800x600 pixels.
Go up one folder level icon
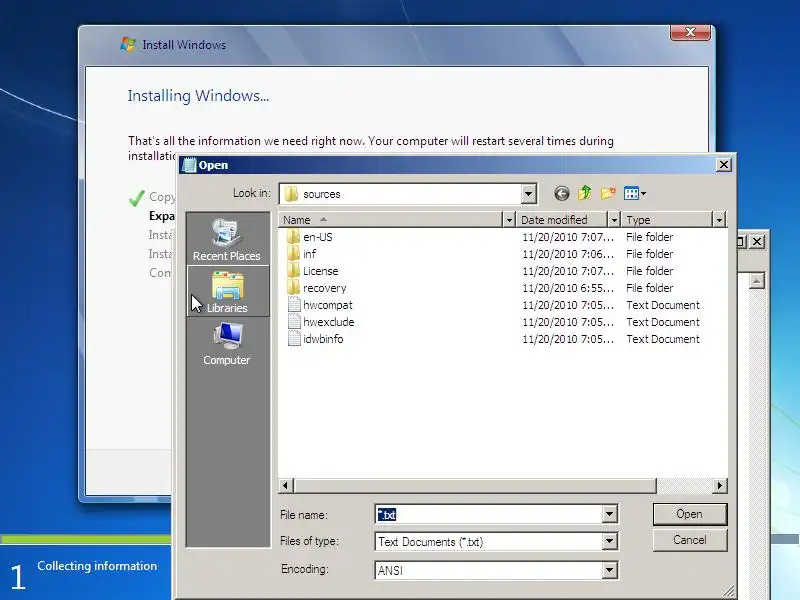point(585,193)
